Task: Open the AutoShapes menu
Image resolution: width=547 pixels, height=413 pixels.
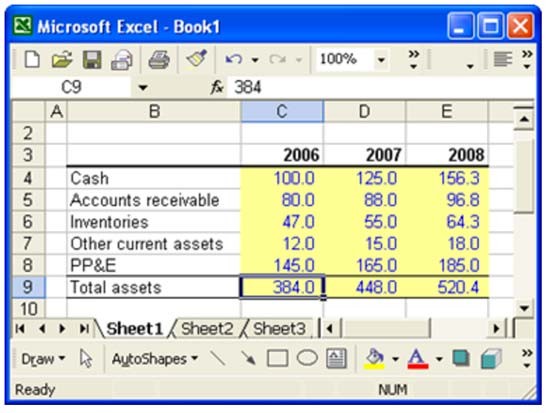Action: coord(155,359)
